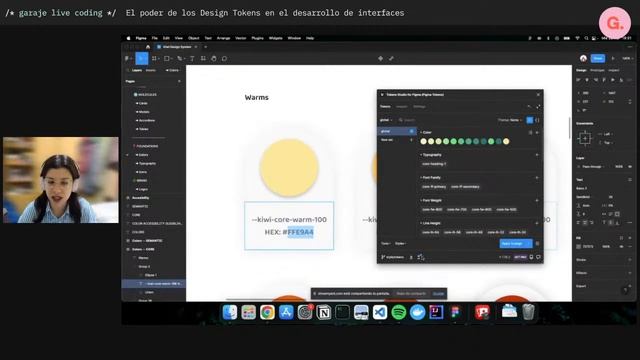Select the kiwi-core-warm-100 text on canvas
The width and height of the screenshot is (640, 360).
pyautogui.click(x=289, y=220)
